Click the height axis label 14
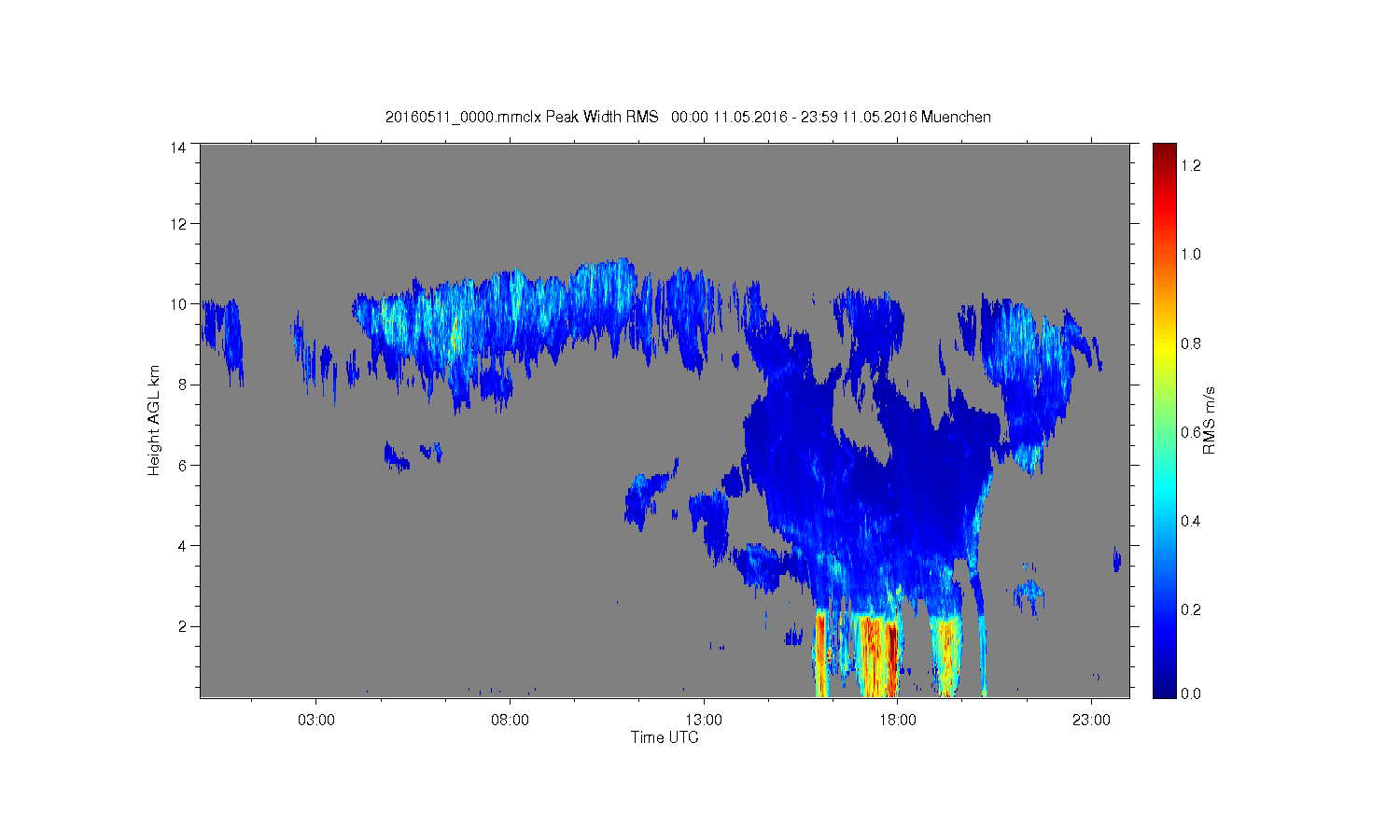 tap(178, 147)
